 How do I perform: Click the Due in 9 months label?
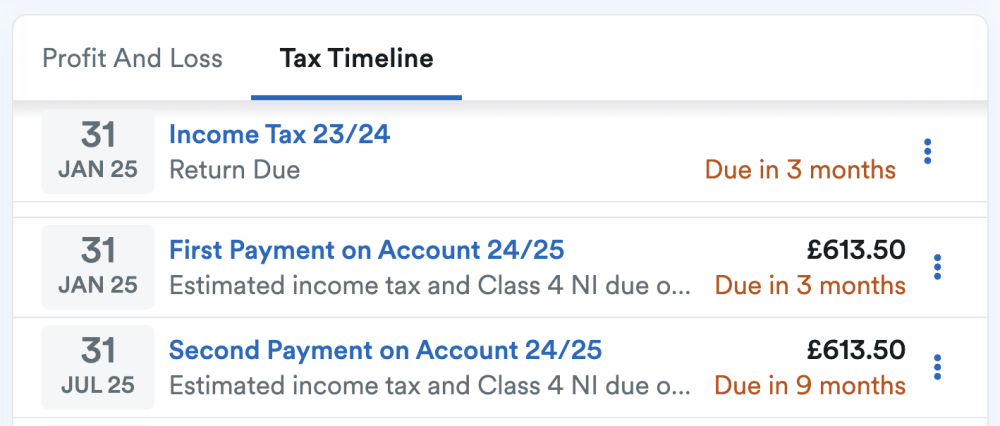(x=810, y=386)
